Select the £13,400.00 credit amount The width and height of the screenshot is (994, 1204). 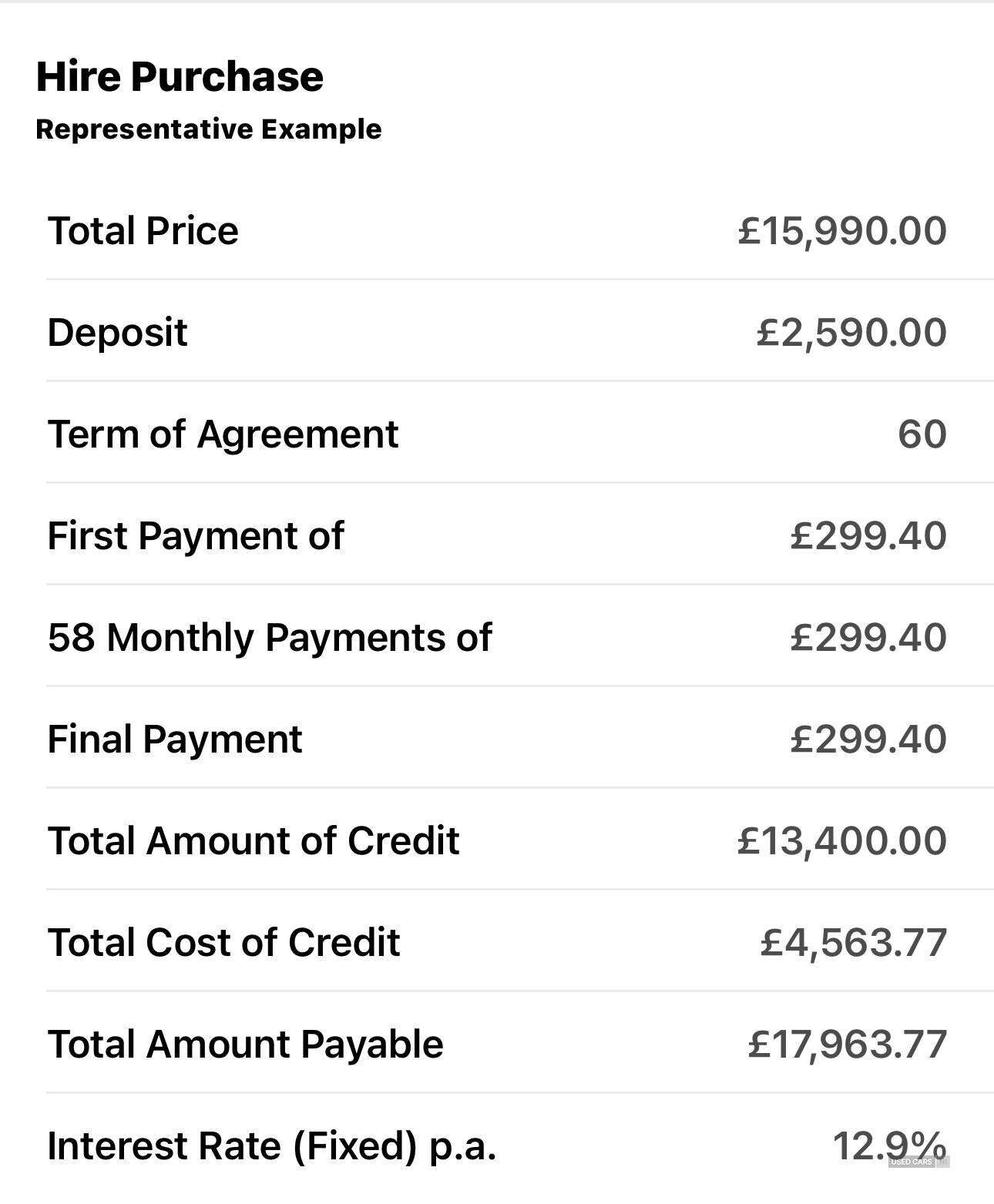pos(842,841)
